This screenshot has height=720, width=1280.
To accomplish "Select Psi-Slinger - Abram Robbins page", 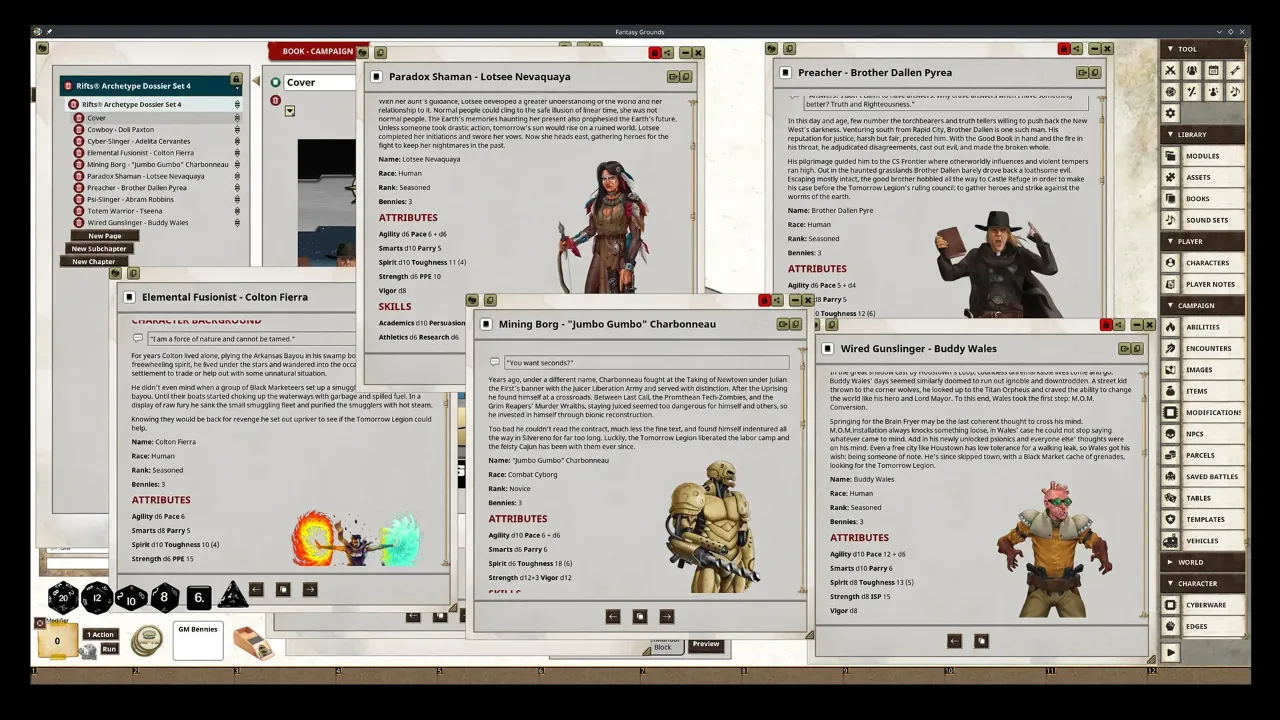I will point(130,199).
